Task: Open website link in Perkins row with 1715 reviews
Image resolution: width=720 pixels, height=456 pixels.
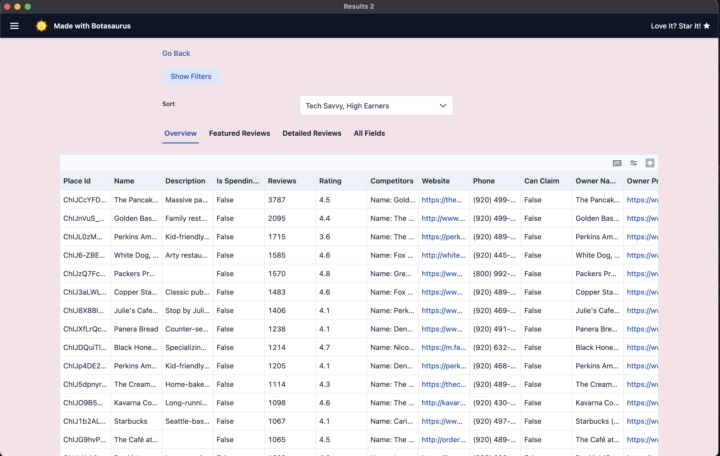Action: (443, 236)
